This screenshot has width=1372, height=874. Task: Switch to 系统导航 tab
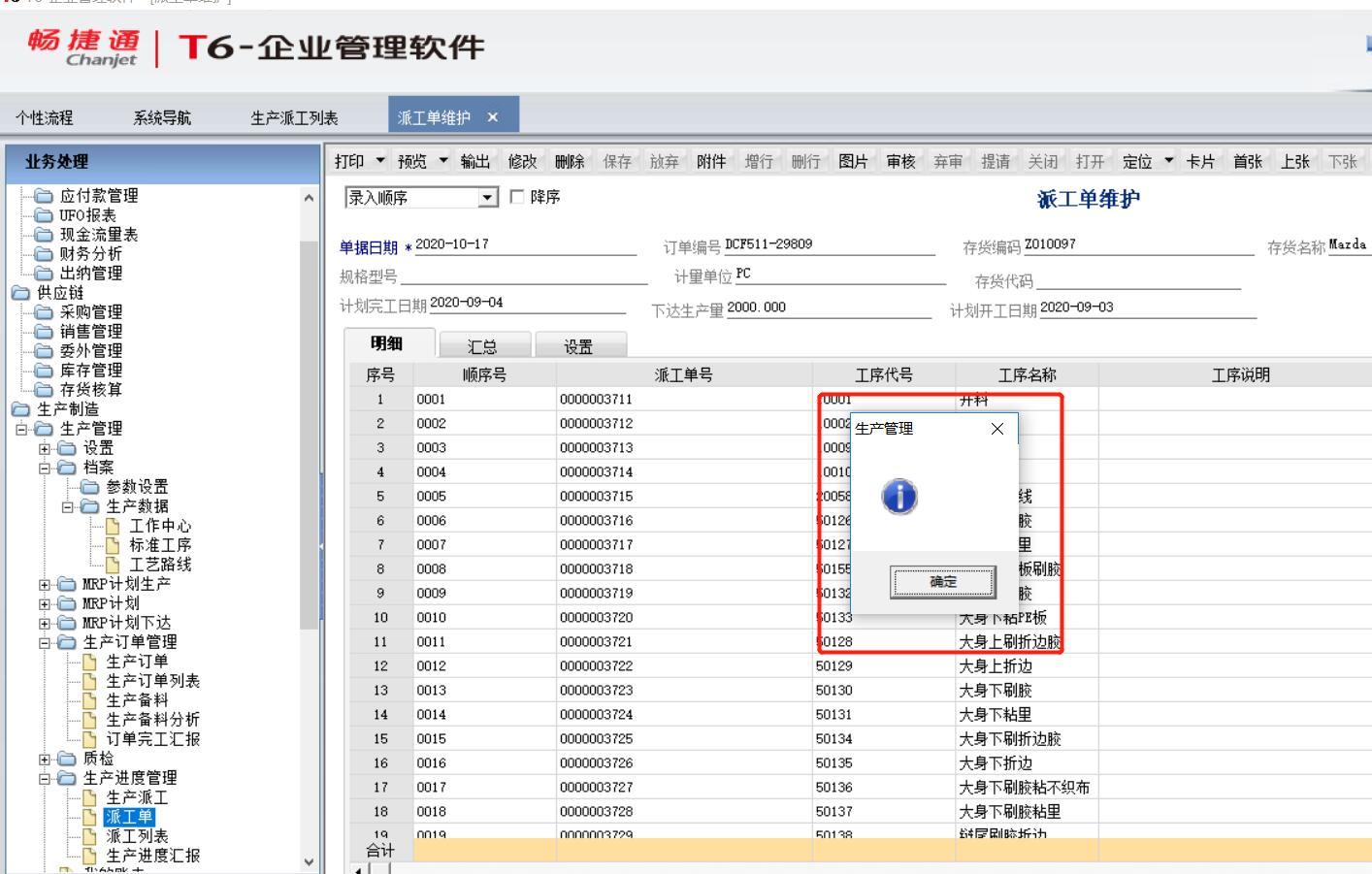tap(162, 117)
